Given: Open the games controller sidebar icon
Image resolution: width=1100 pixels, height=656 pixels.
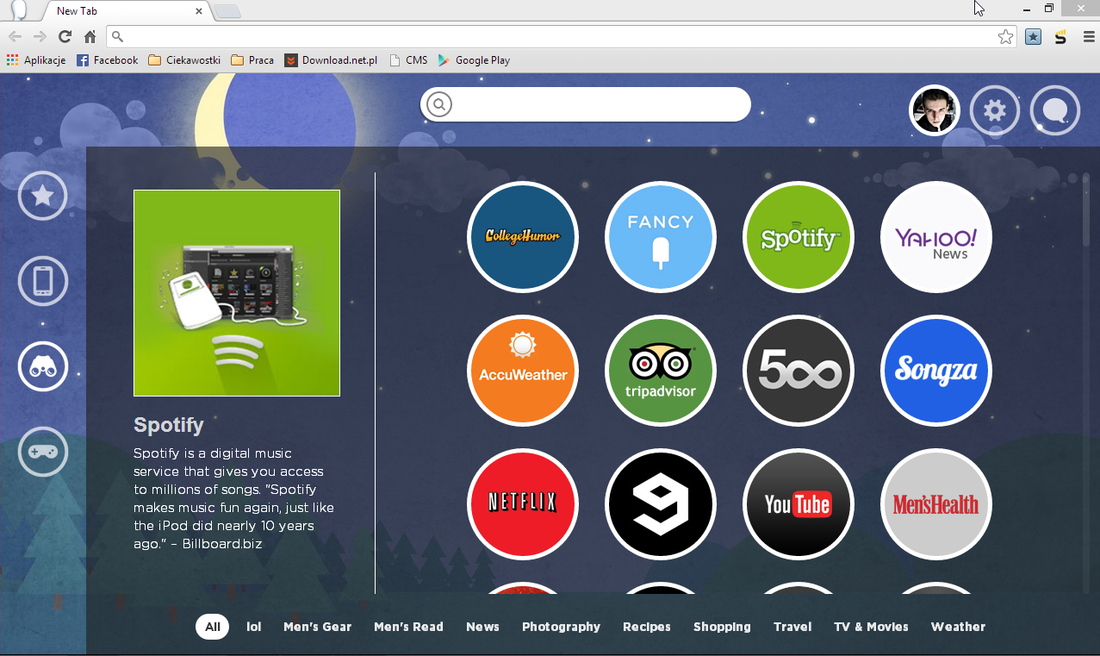Looking at the screenshot, I should (43, 451).
